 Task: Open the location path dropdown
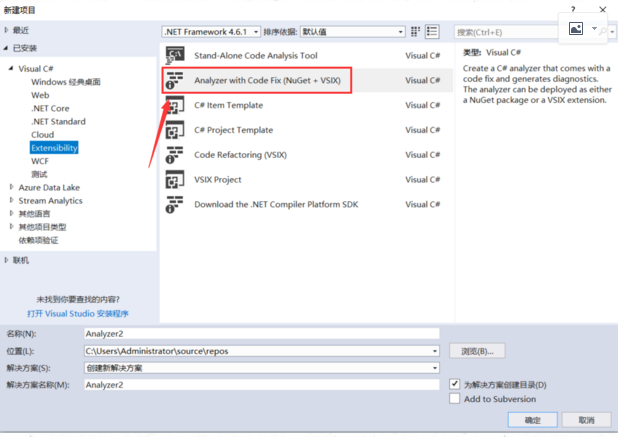pyautogui.click(x=435, y=351)
